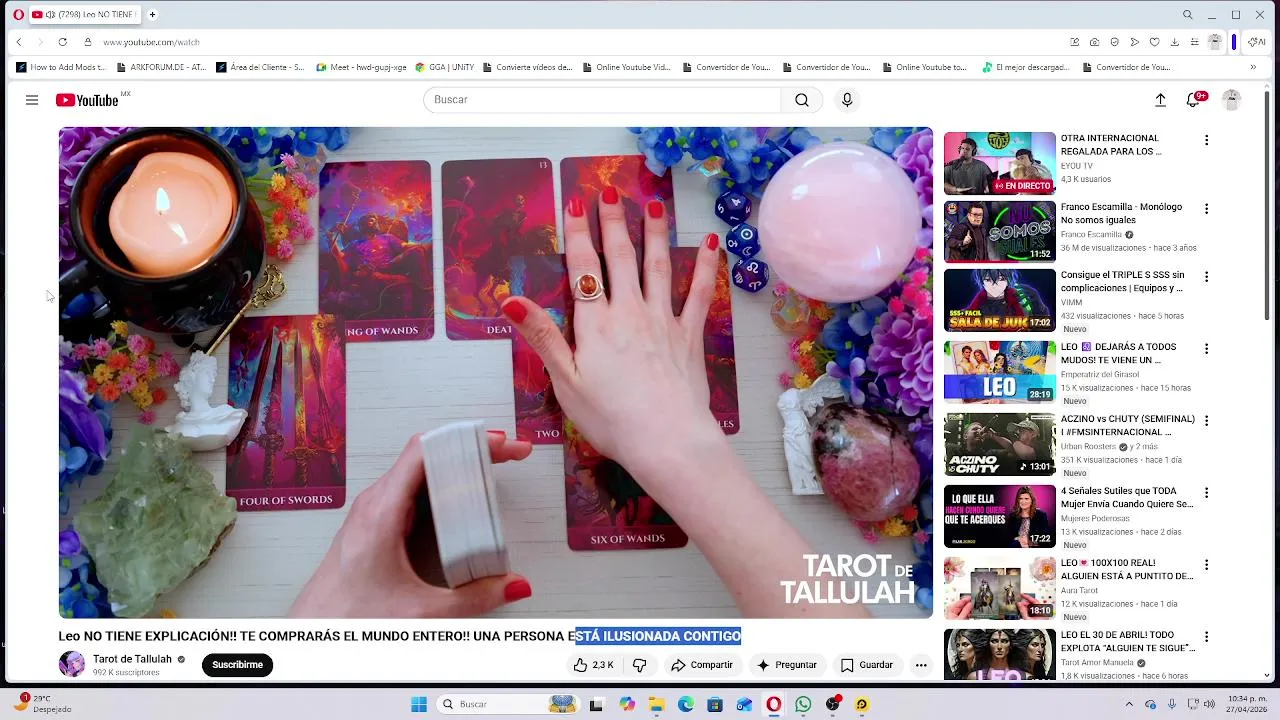
Task: Open more actions ellipsis under video
Action: [x=921, y=665]
